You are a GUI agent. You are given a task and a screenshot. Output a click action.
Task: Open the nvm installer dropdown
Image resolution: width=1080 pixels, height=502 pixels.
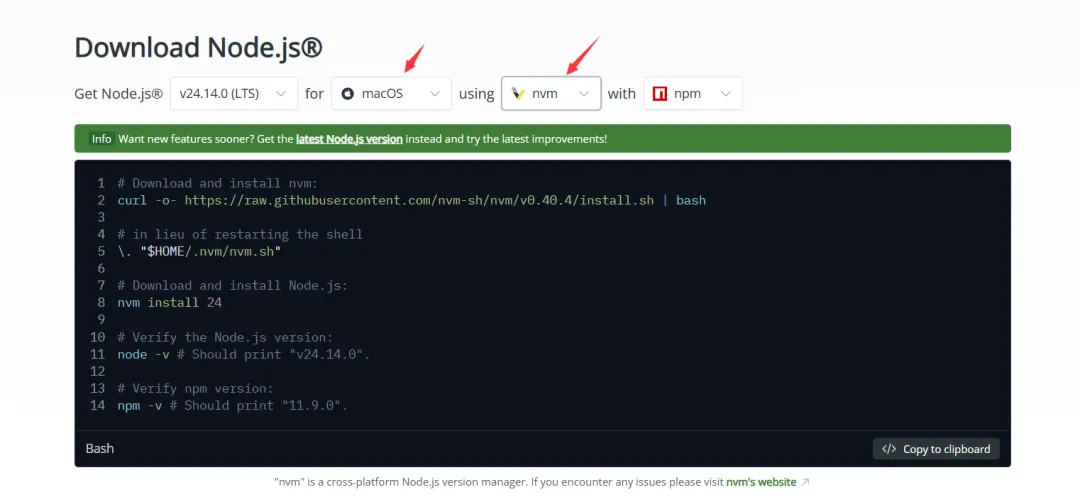pos(551,93)
